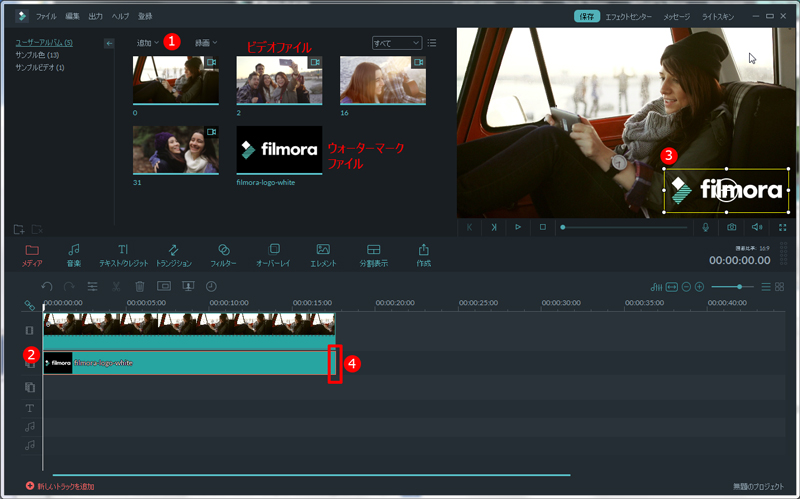Open エフェクトセンター
The height and width of the screenshot is (499, 800).
click(x=628, y=17)
